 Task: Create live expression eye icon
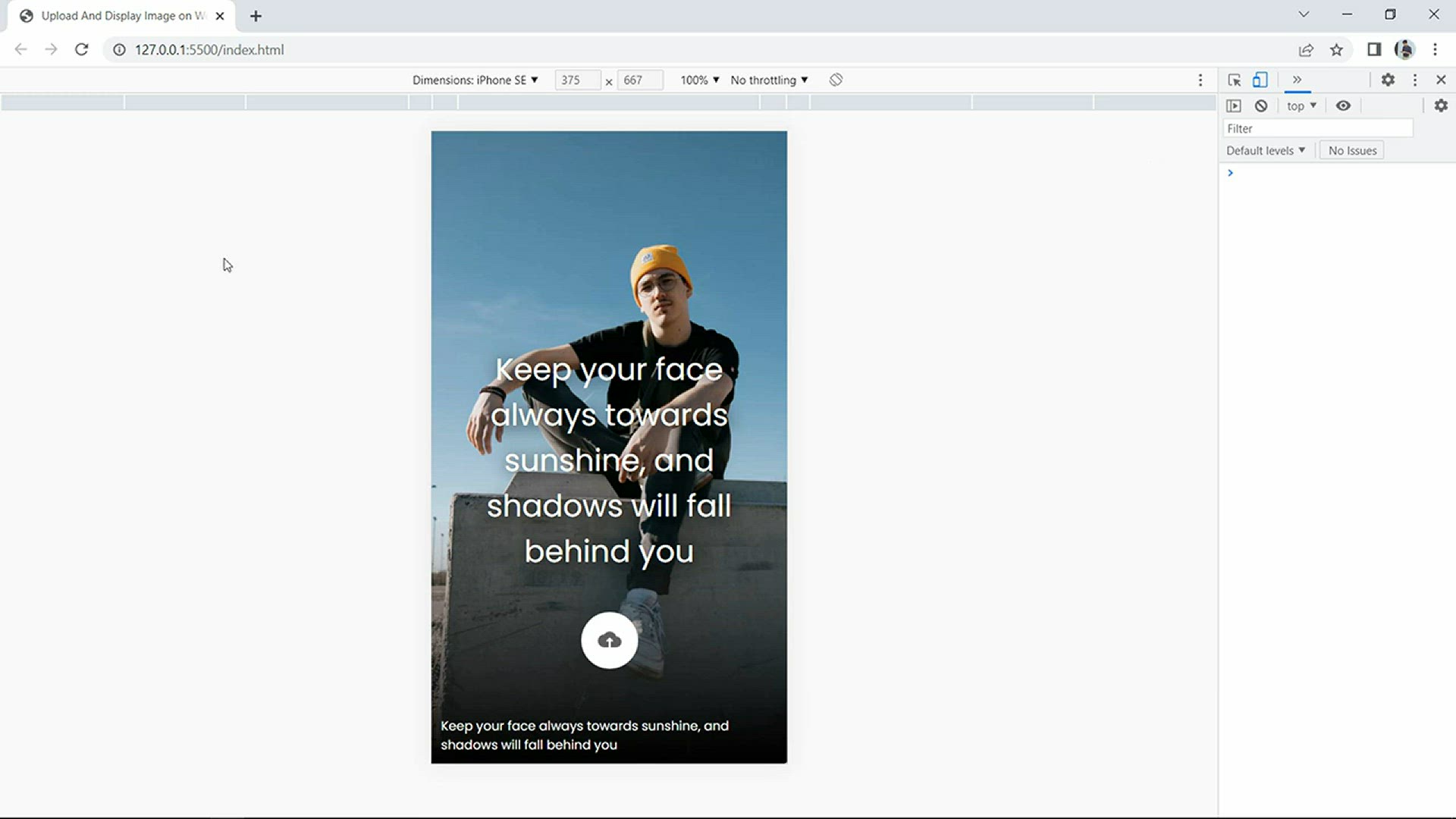point(1343,105)
